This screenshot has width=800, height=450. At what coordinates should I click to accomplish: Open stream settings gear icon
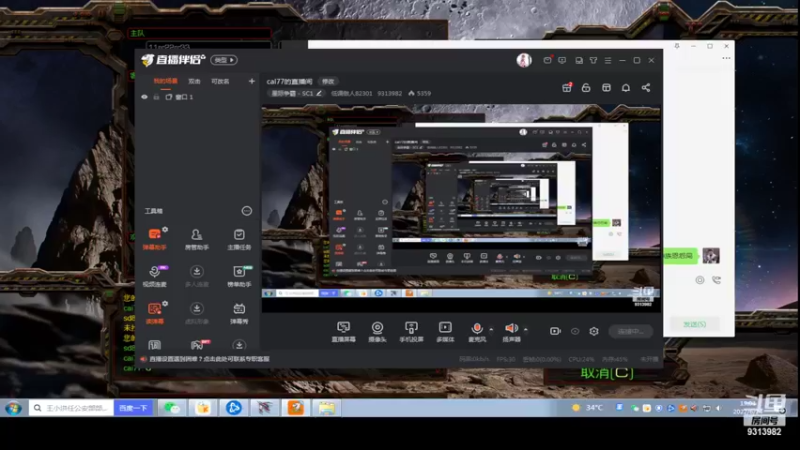coord(594,331)
